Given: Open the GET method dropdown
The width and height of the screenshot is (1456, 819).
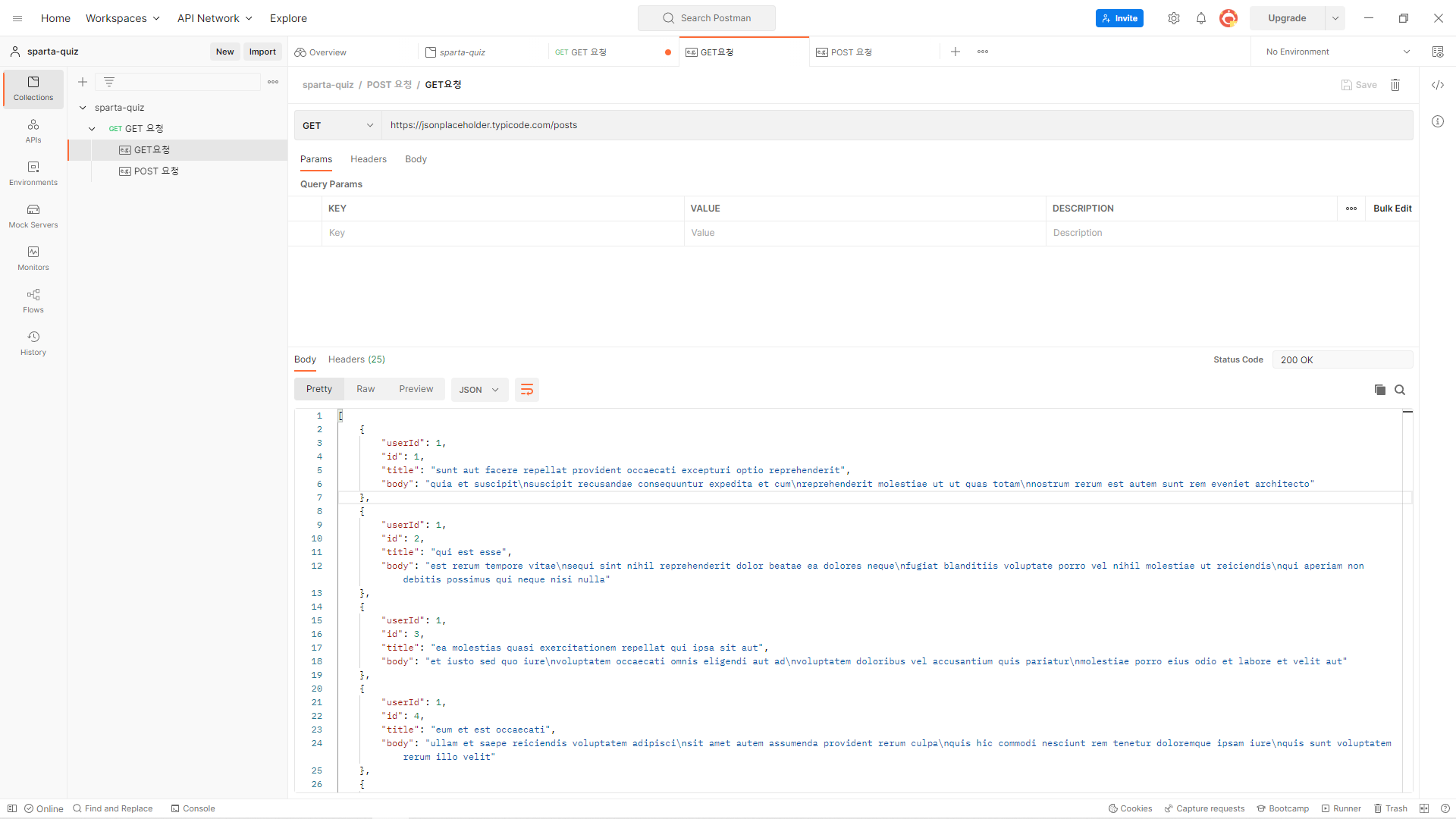Looking at the screenshot, I should tap(337, 125).
